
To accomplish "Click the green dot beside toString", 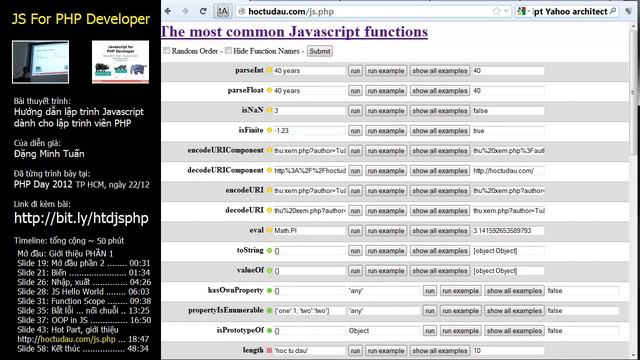I will pyautogui.click(x=269, y=250).
